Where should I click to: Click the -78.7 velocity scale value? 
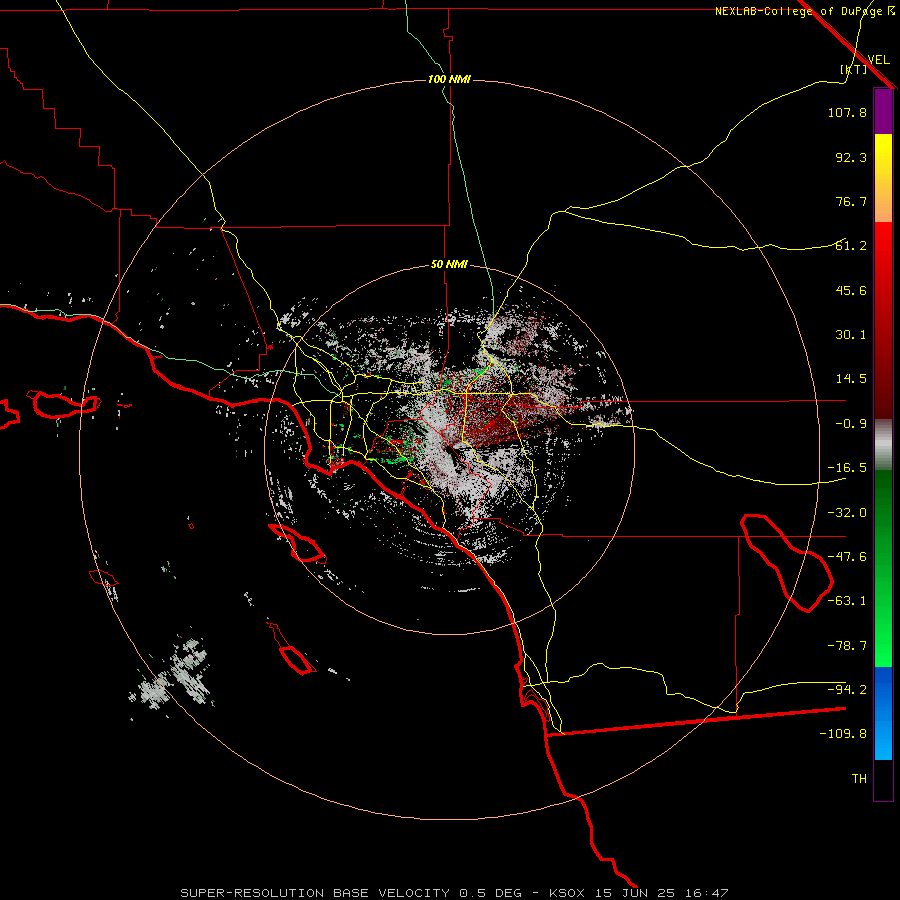[x=847, y=646]
